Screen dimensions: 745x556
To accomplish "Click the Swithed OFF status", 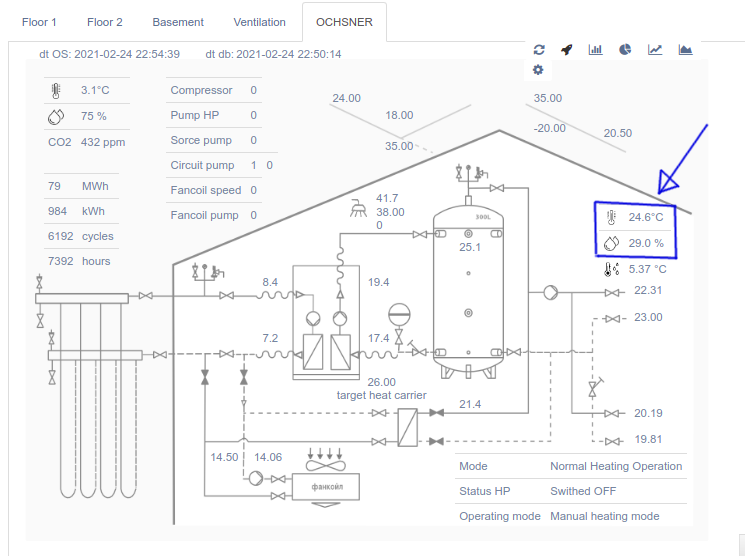I will coord(583,491).
